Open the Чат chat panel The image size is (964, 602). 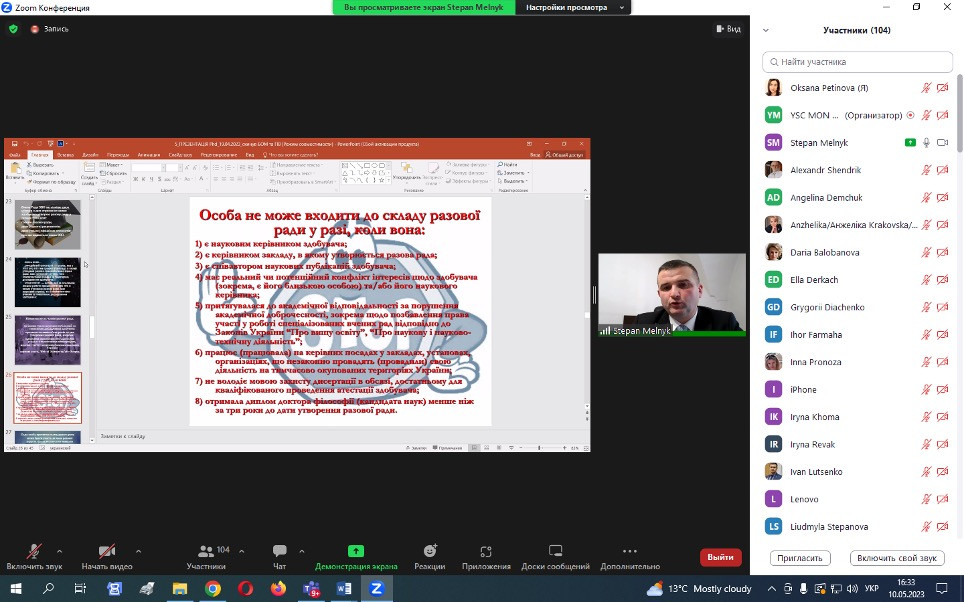coord(280,556)
